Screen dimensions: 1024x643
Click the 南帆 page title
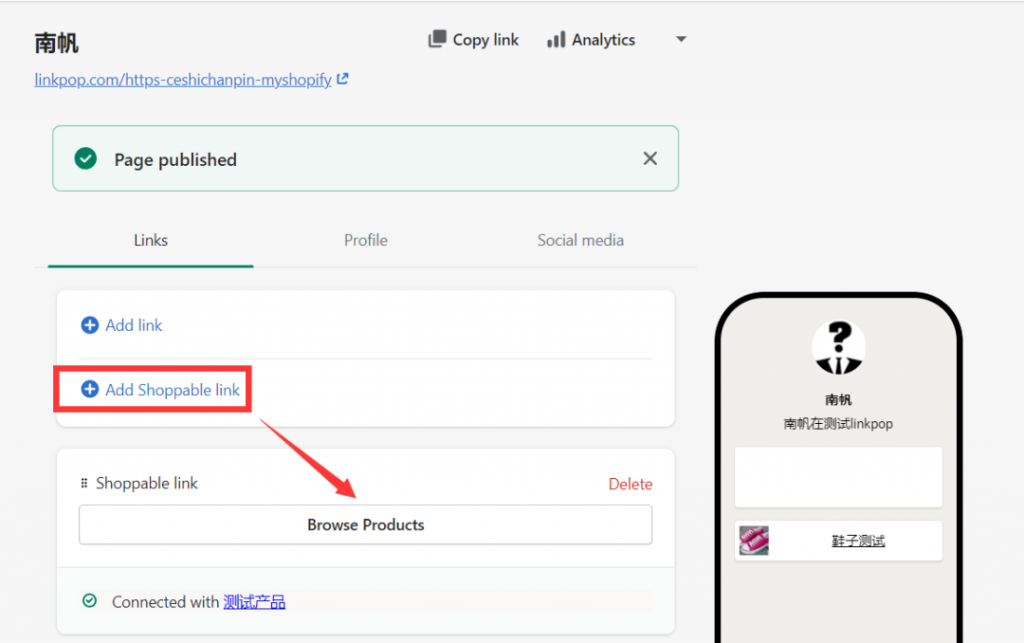[56, 43]
